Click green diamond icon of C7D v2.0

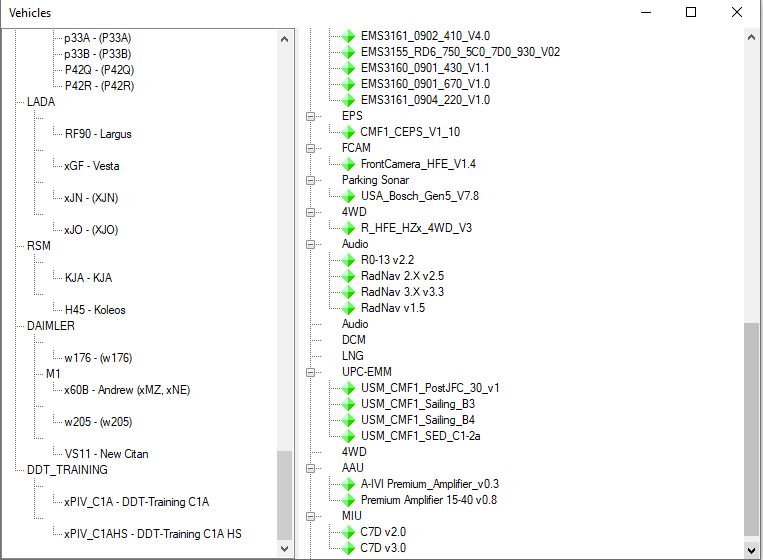(348, 532)
